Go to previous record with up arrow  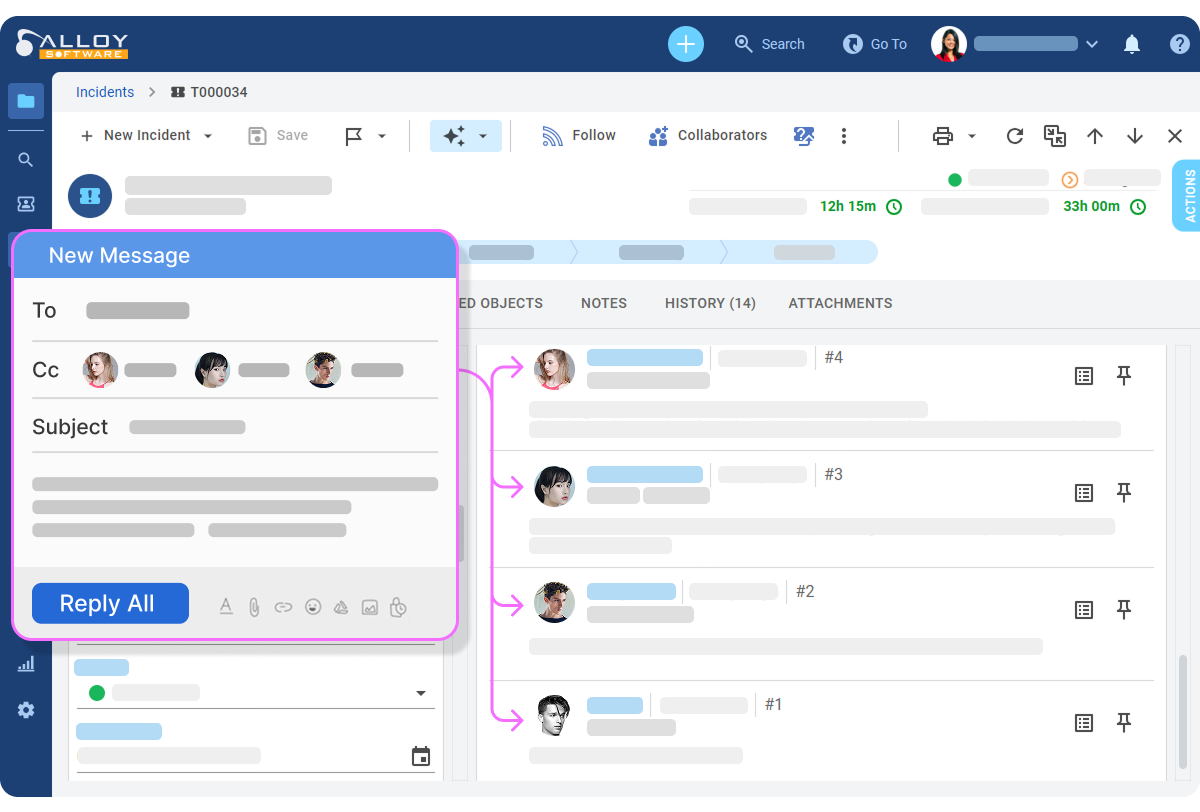[1095, 136]
